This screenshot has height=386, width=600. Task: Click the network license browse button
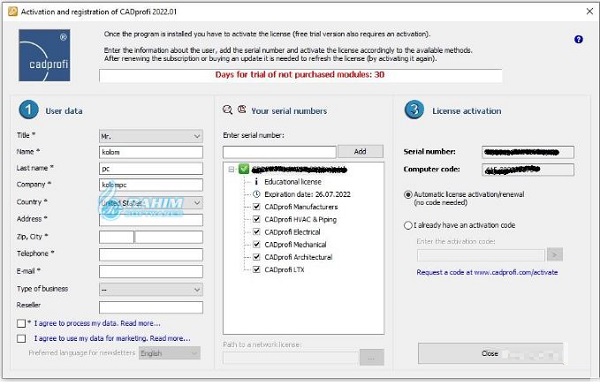pos(372,358)
